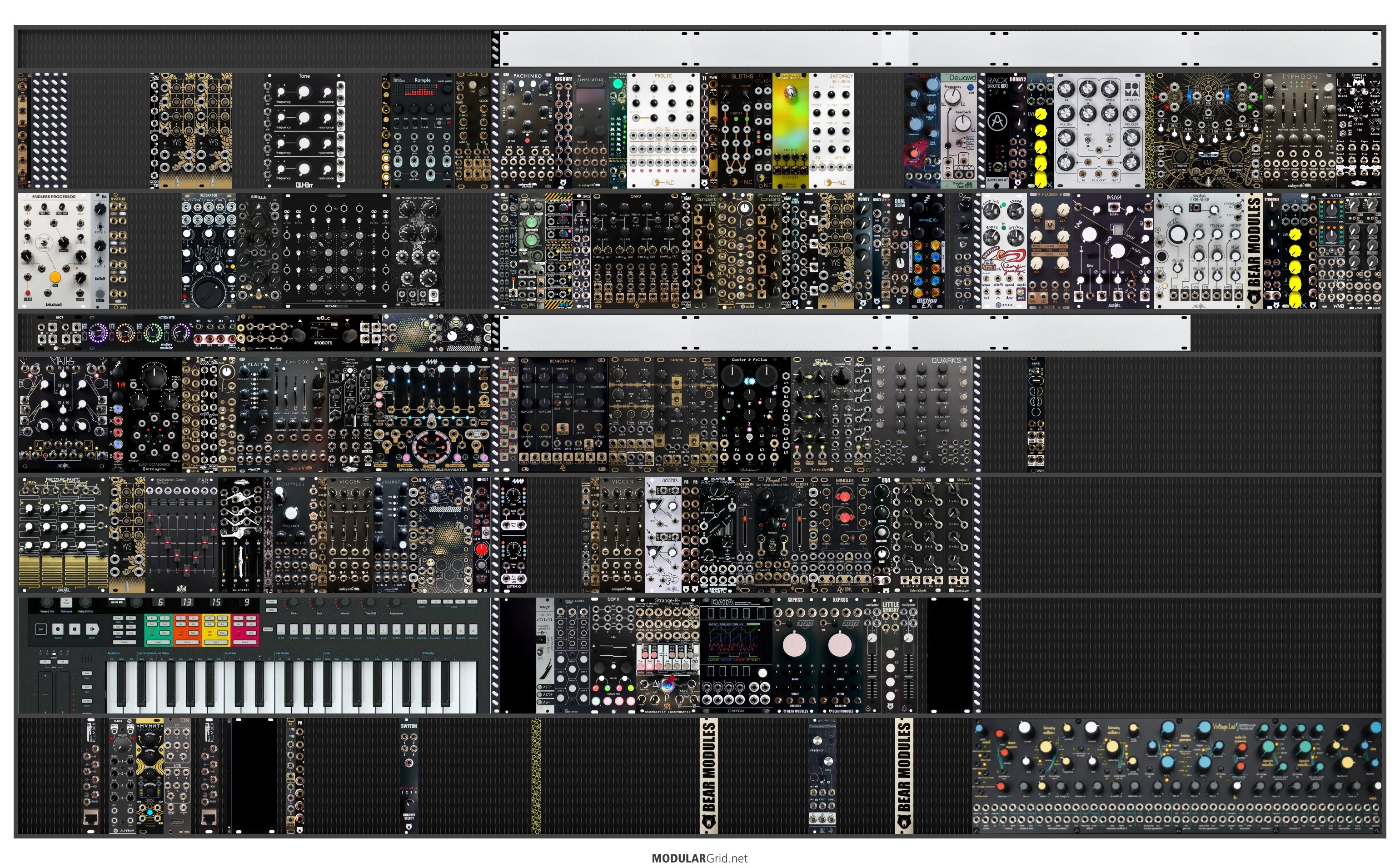Click the Modular for the Masses module
Viewport: 1400px width, 868px height.
pyautogui.click(x=417, y=251)
